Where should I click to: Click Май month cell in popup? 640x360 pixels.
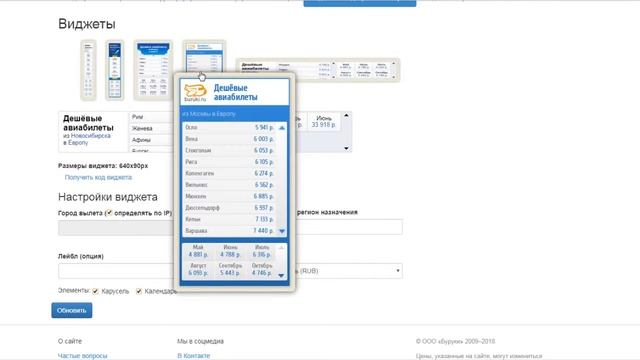pos(198,251)
